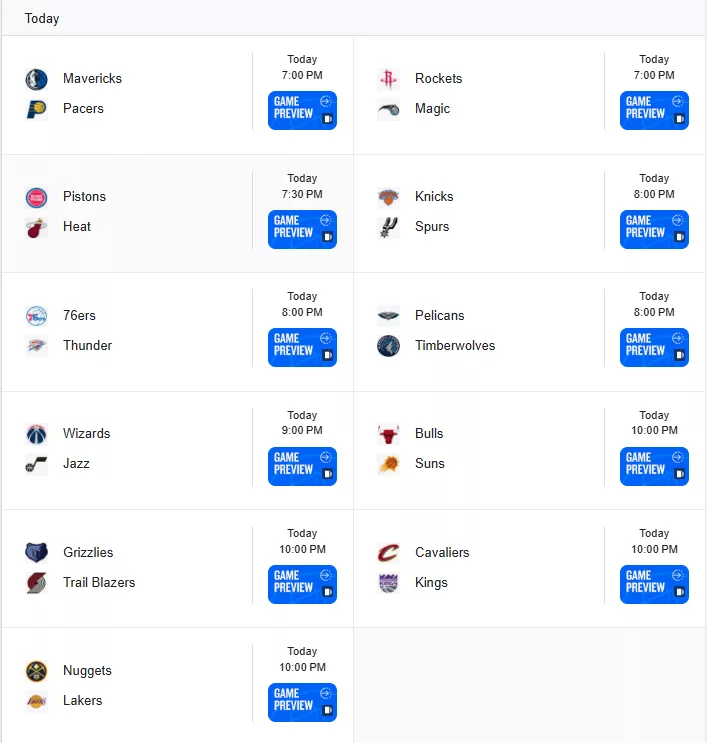707x743 pixels.
Task: Click the Heat team name
Action: tap(77, 227)
